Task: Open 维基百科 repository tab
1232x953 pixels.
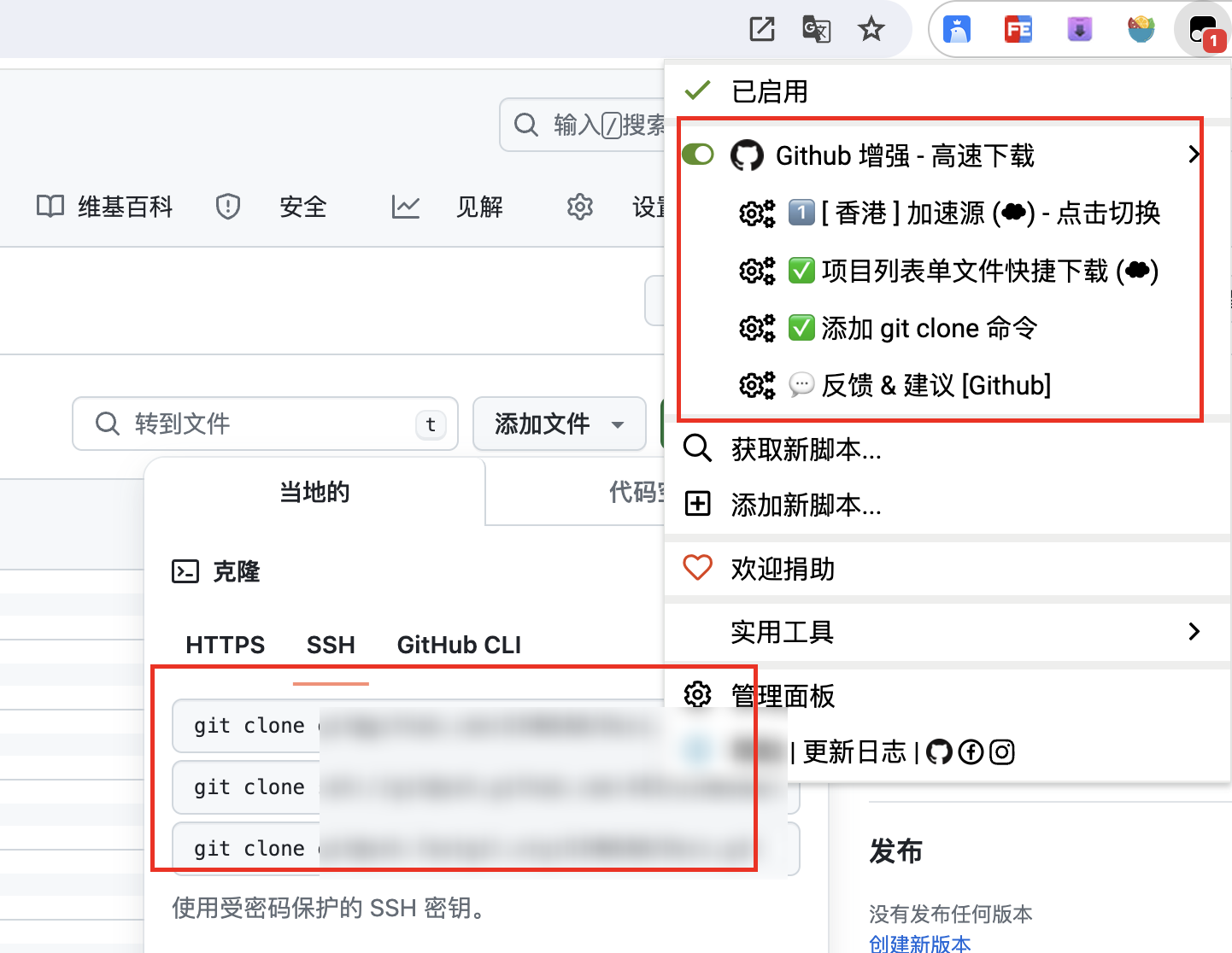Action: 104,207
